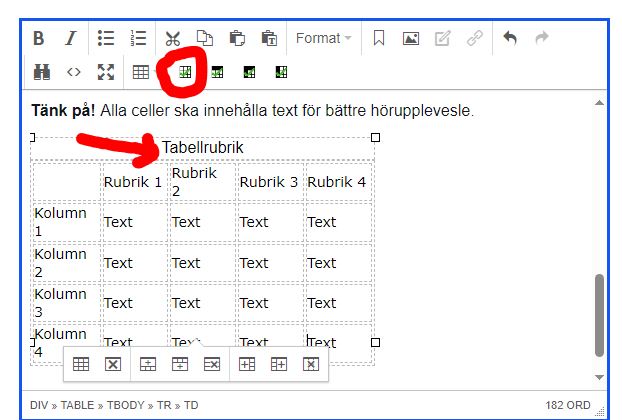Toggle bold formatting
Image resolution: width=622 pixels, height=420 pixels.
(x=38, y=38)
